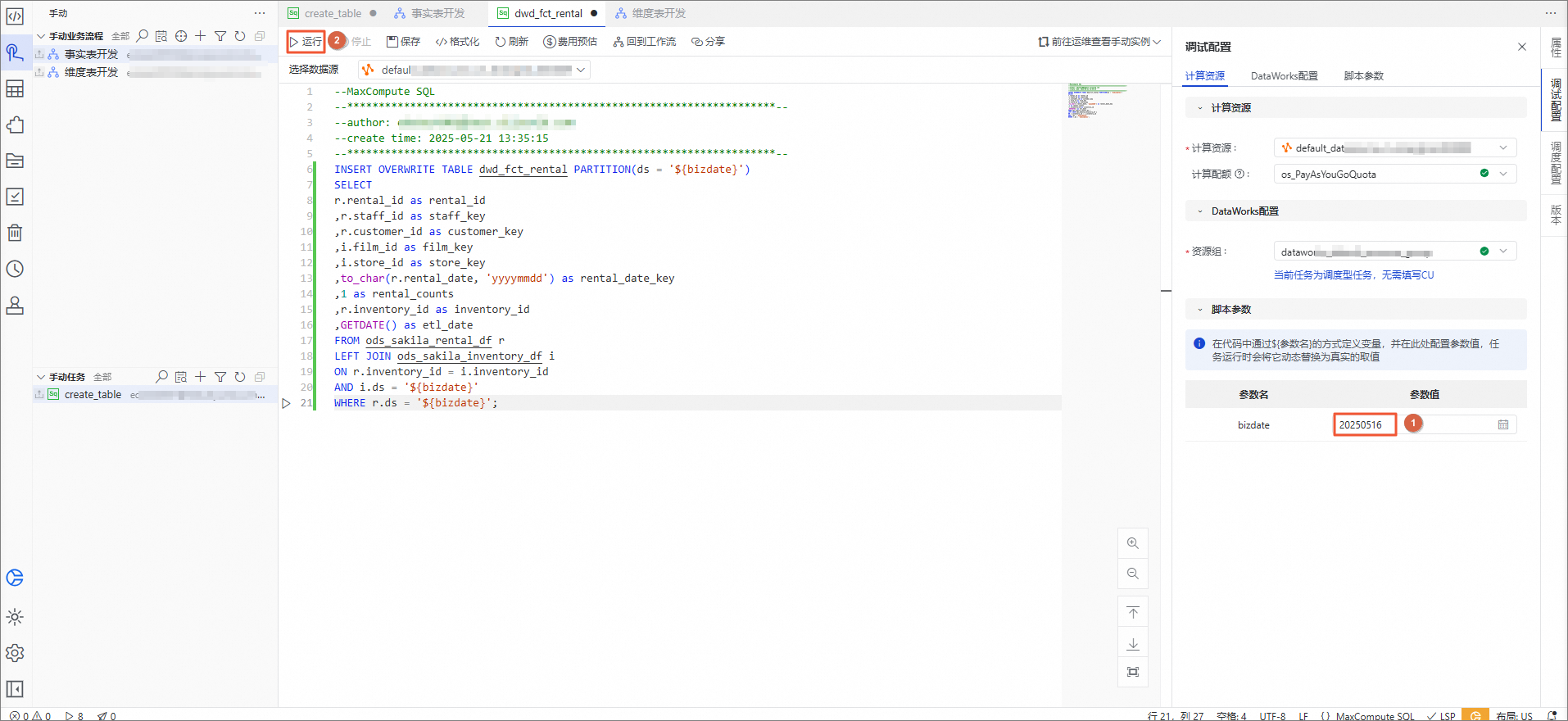Open the 选择数据源 dropdown
Viewport: 1568px width, 721px height.
[x=474, y=70]
